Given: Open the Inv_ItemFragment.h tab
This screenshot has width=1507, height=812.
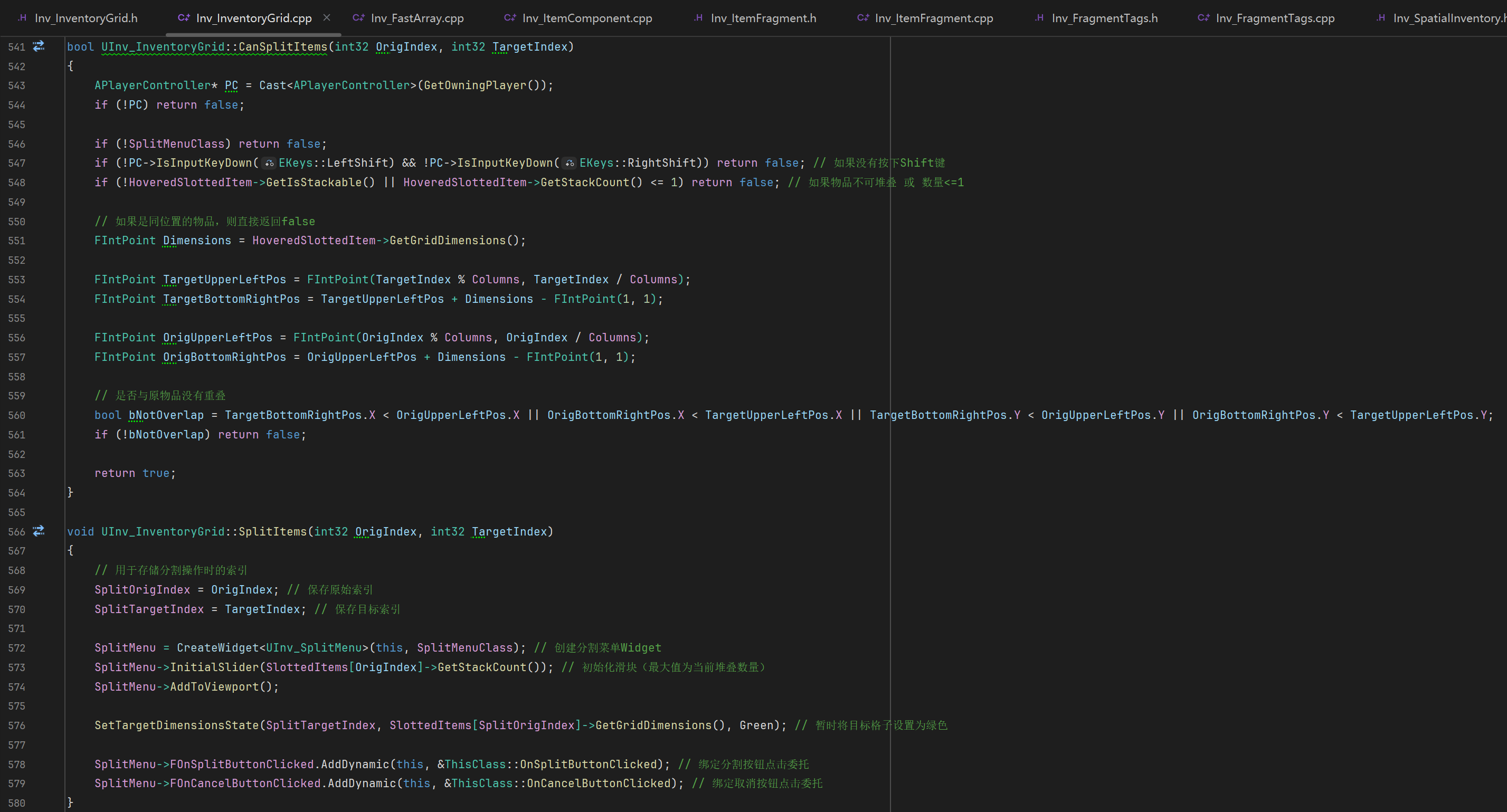Looking at the screenshot, I should click(763, 18).
